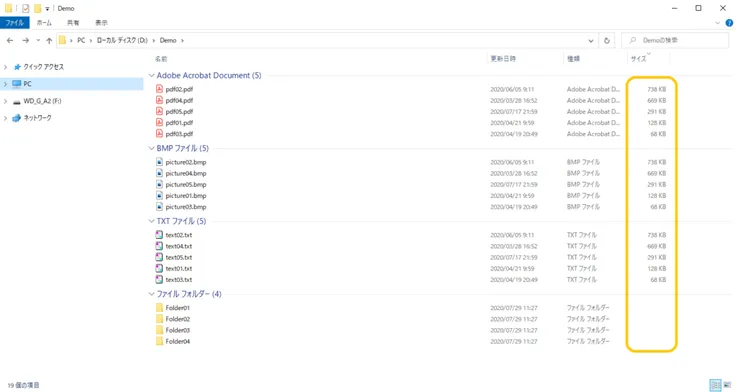This screenshot has height=392, width=736.
Task: Select the text04.txt file icon
Action: (x=159, y=246)
